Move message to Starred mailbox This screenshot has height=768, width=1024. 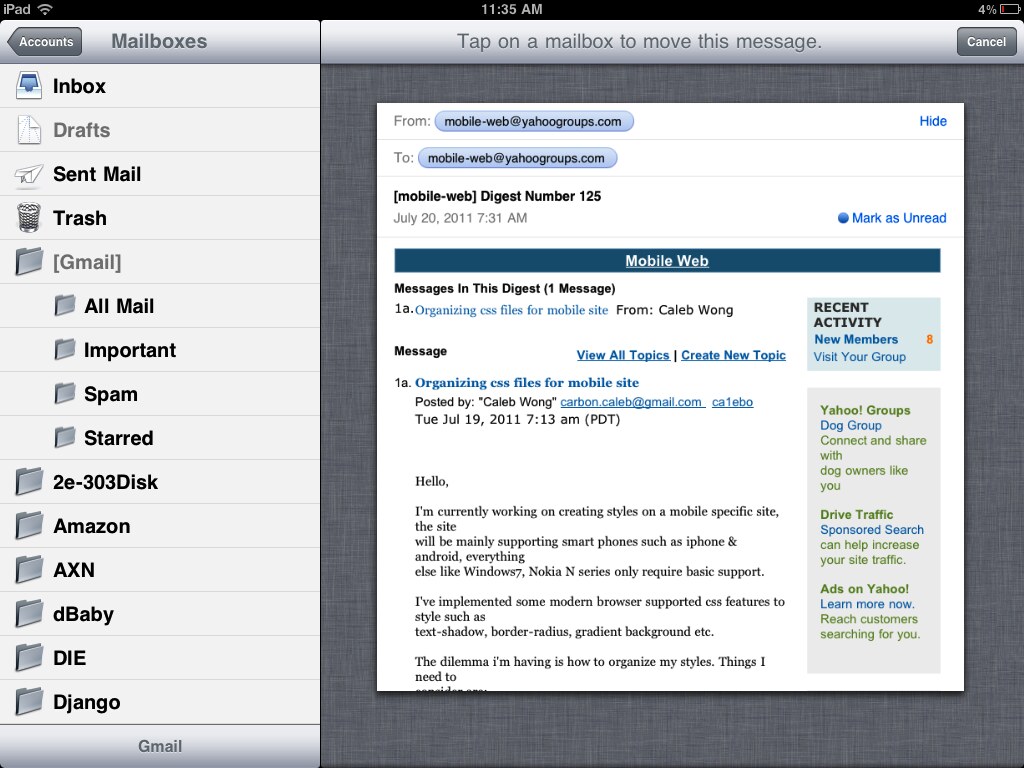pyautogui.click(x=160, y=438)
